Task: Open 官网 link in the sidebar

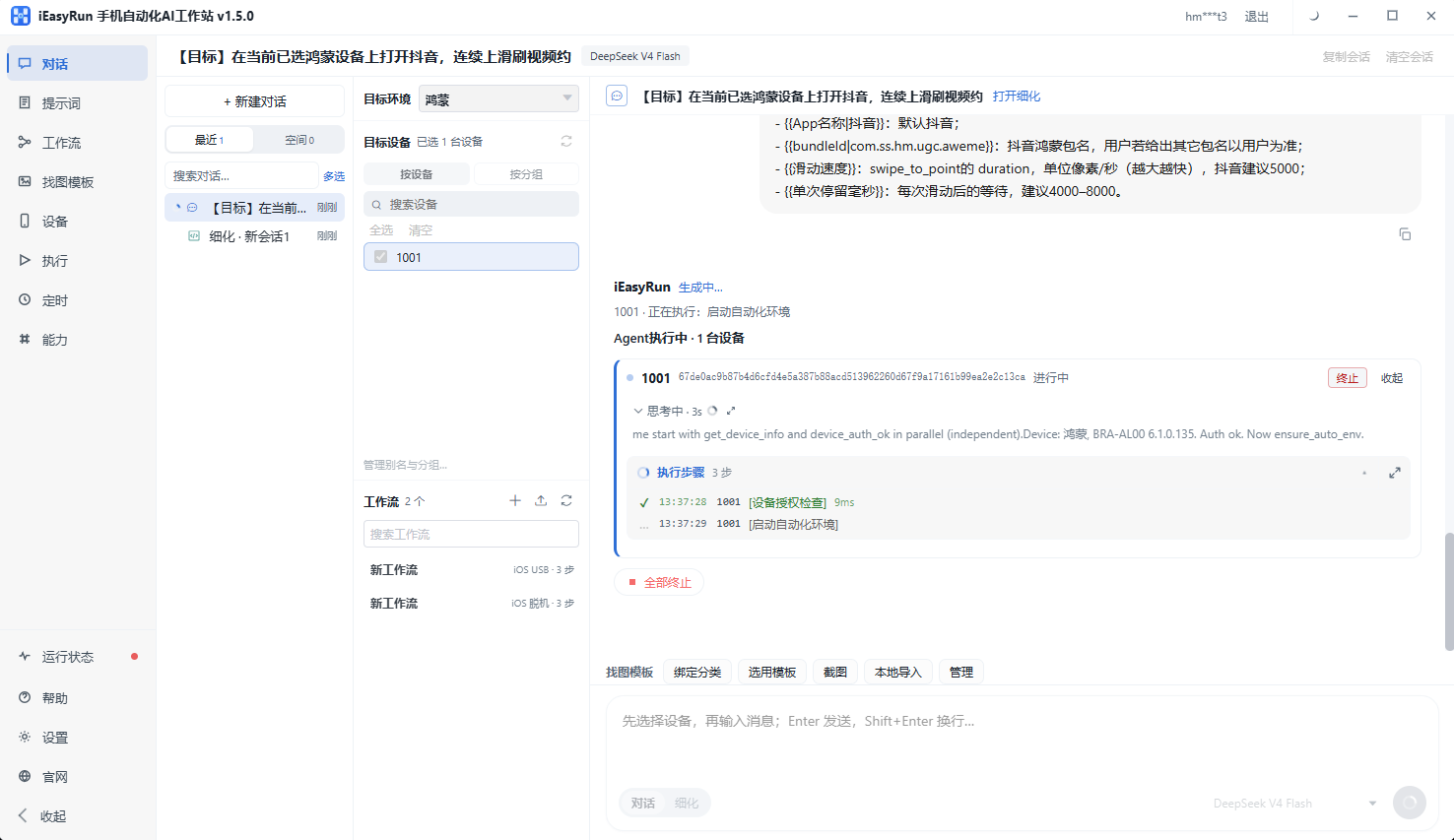Action: (x=77, y=777)
